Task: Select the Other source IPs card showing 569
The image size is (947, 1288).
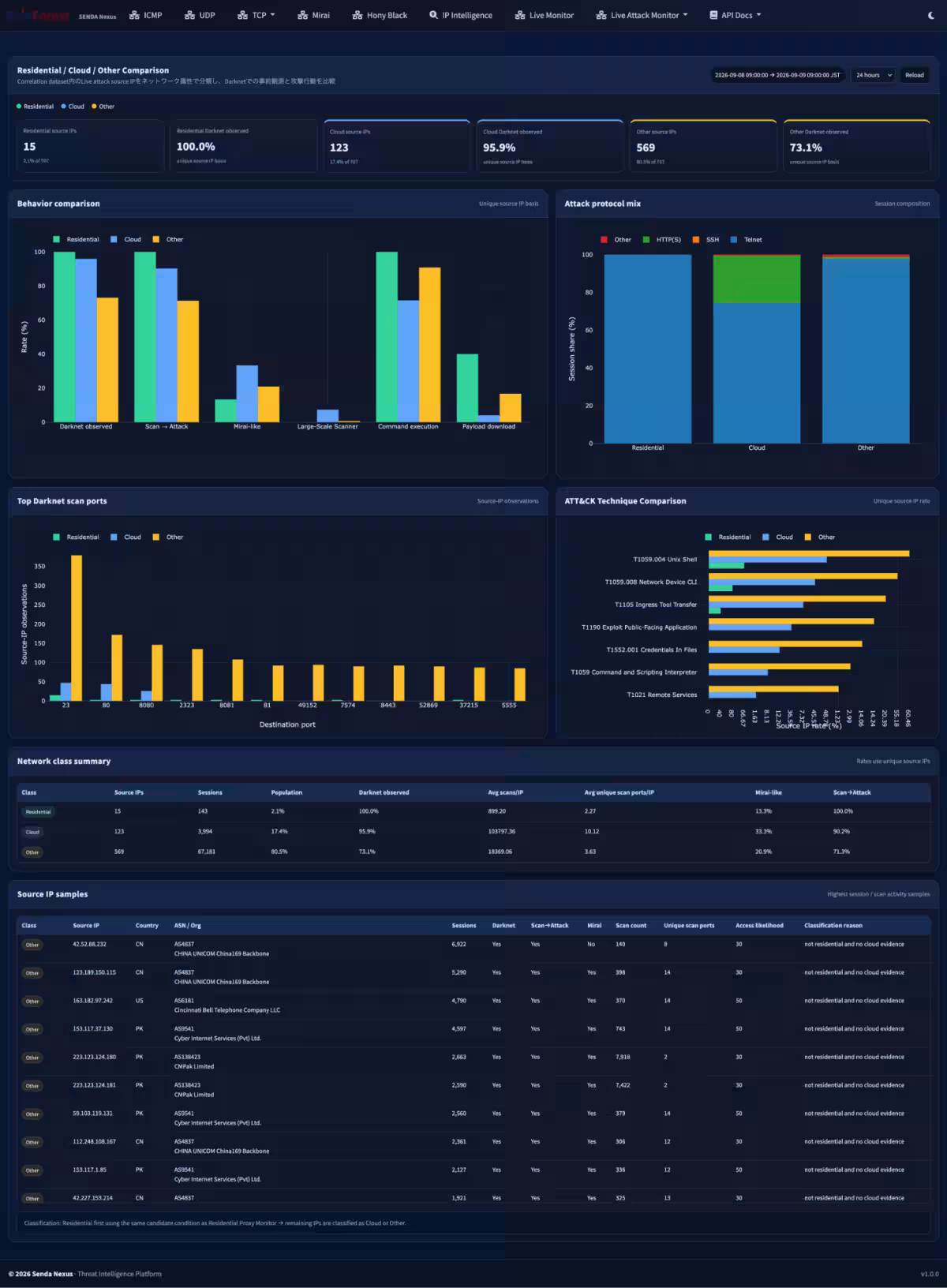Action: (704, 146)
